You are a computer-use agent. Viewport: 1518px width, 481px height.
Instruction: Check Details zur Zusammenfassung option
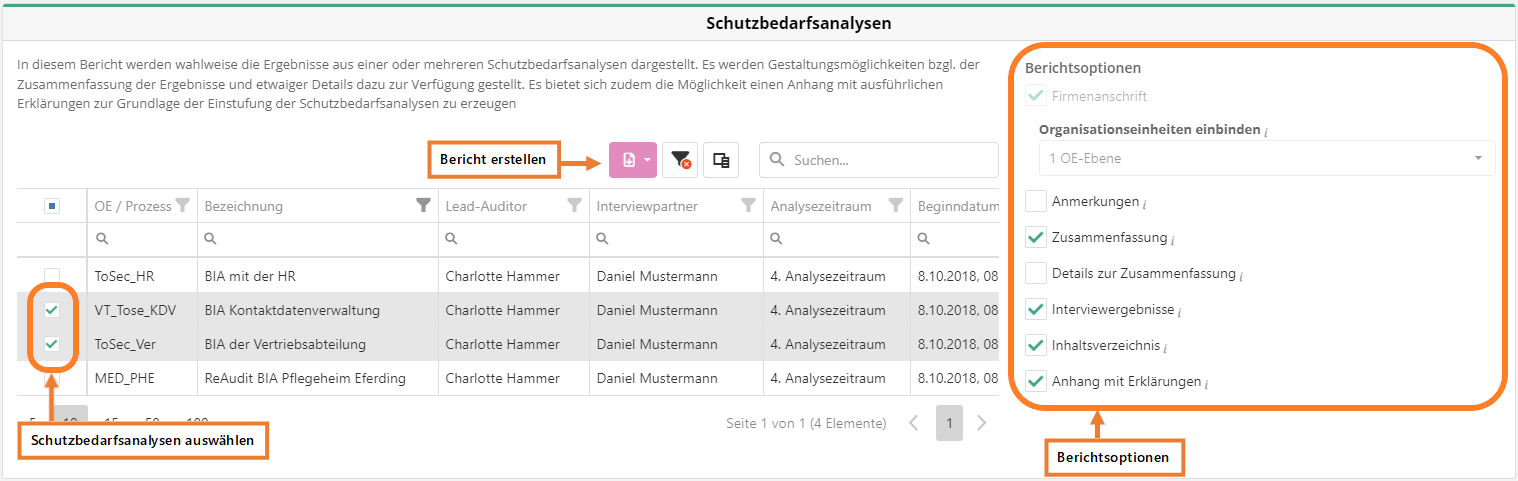1036,274
